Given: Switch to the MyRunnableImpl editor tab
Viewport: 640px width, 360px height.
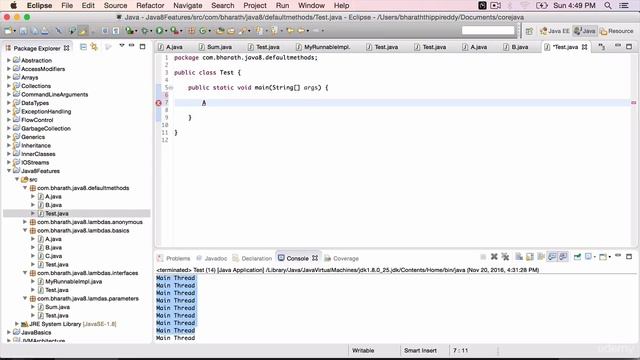Looking at the screenshot, I should click(323, 47).
